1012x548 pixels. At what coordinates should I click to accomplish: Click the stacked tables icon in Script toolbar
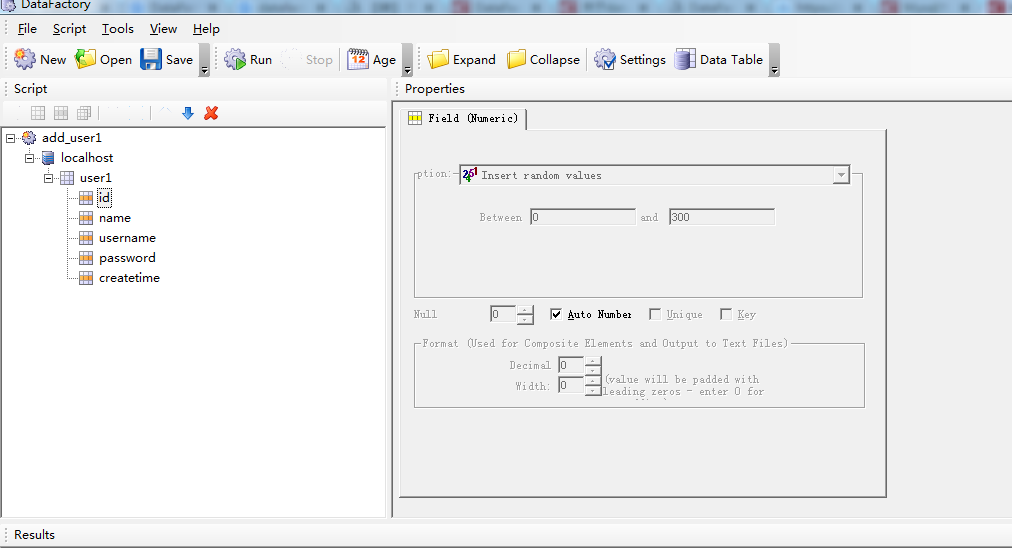click(x=84, y=114)
